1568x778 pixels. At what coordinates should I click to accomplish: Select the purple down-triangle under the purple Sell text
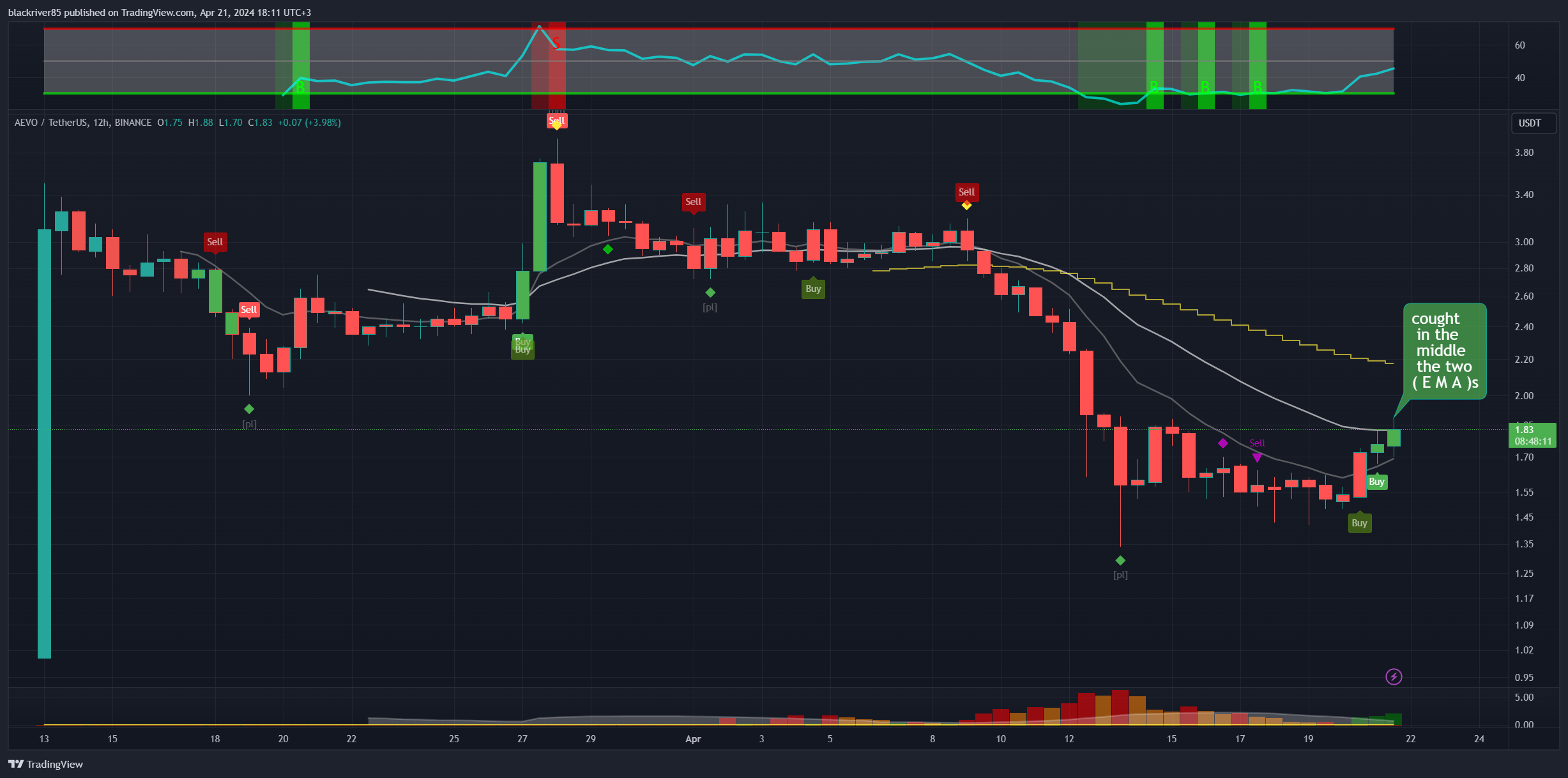(1257, 457)
